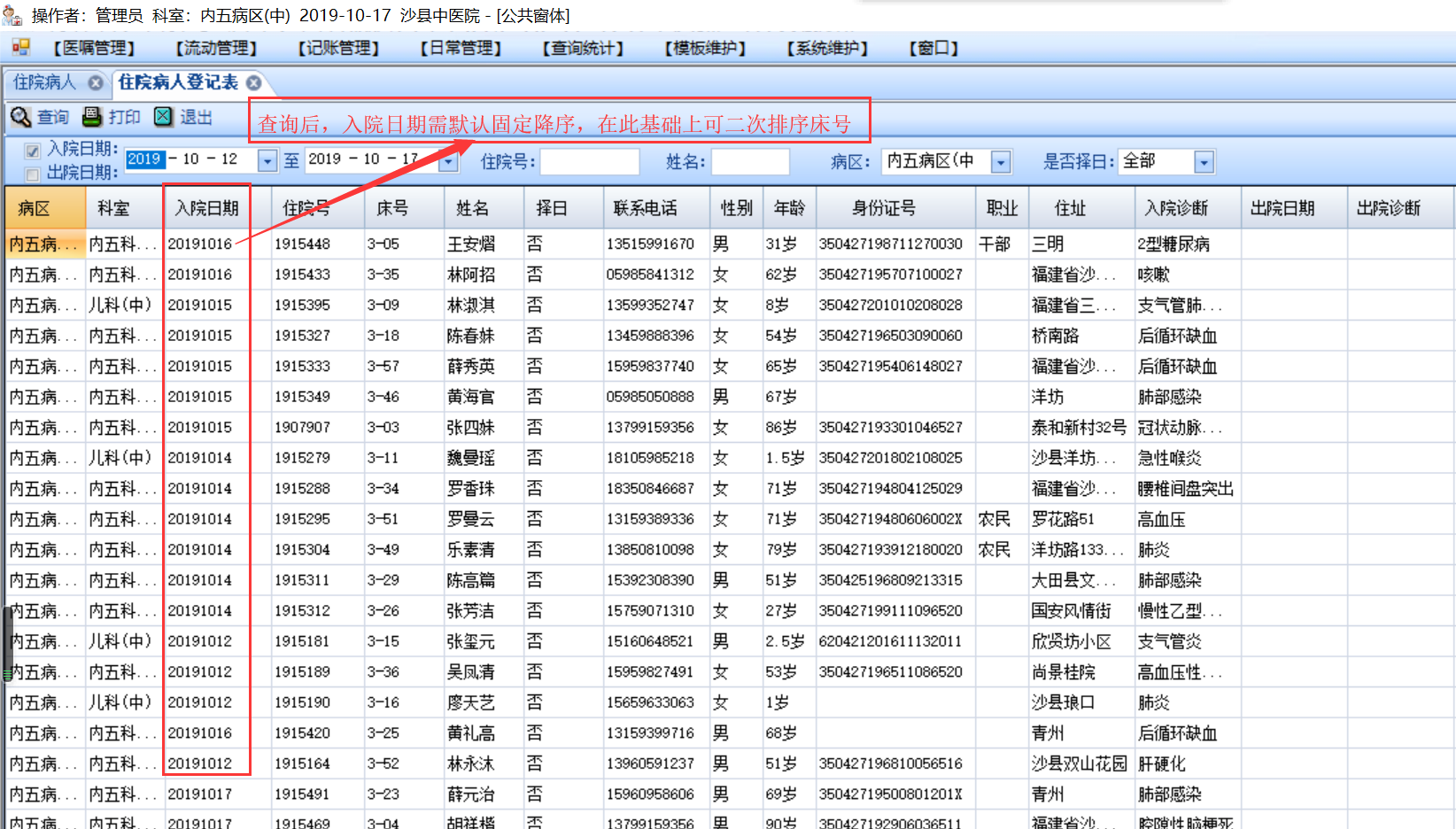Open the 窗口 menu
The height and width of the screenshot is (829, 1456).
pos(933,48)
